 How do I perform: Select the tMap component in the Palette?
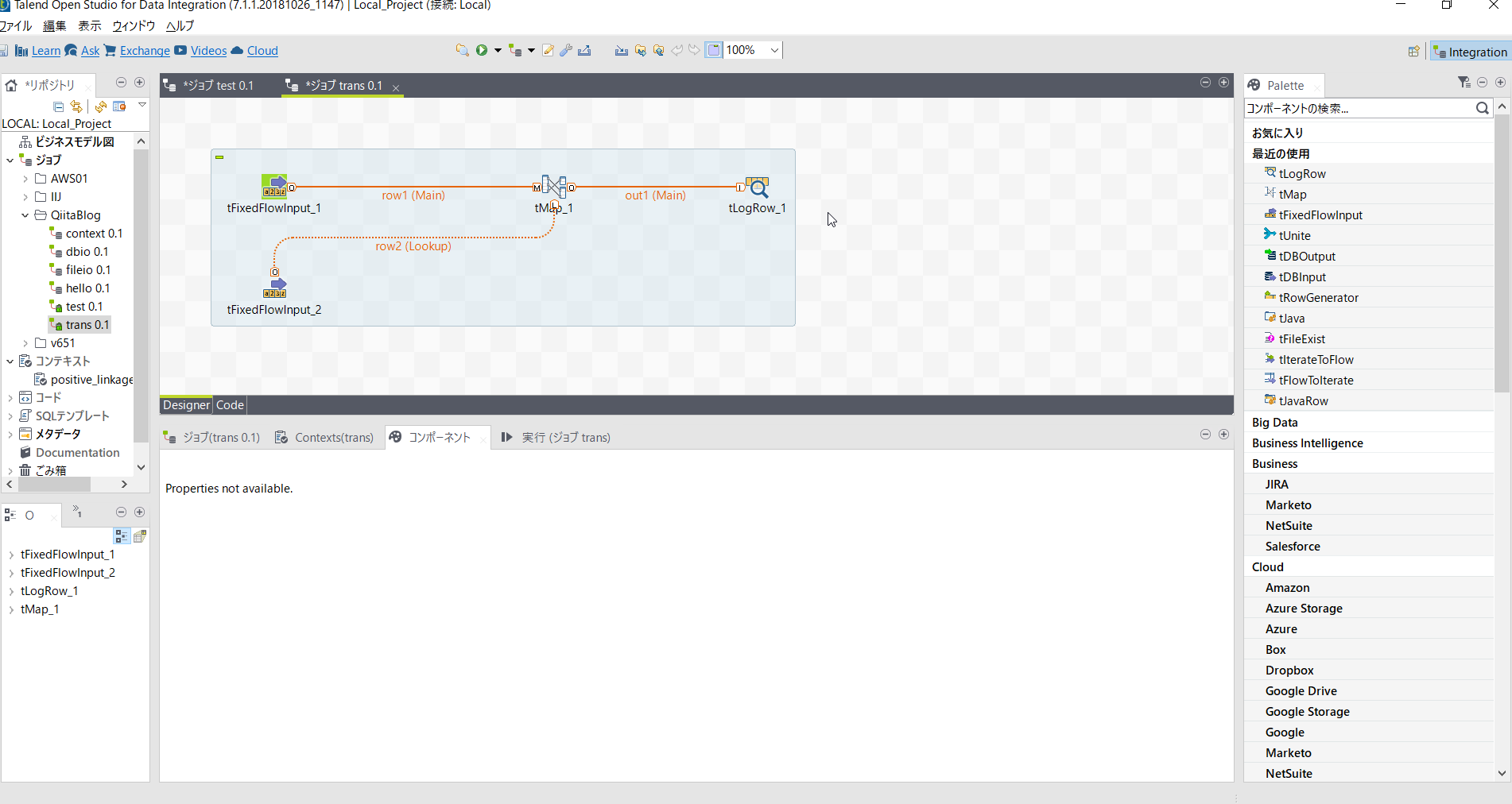pos(1293,193)
